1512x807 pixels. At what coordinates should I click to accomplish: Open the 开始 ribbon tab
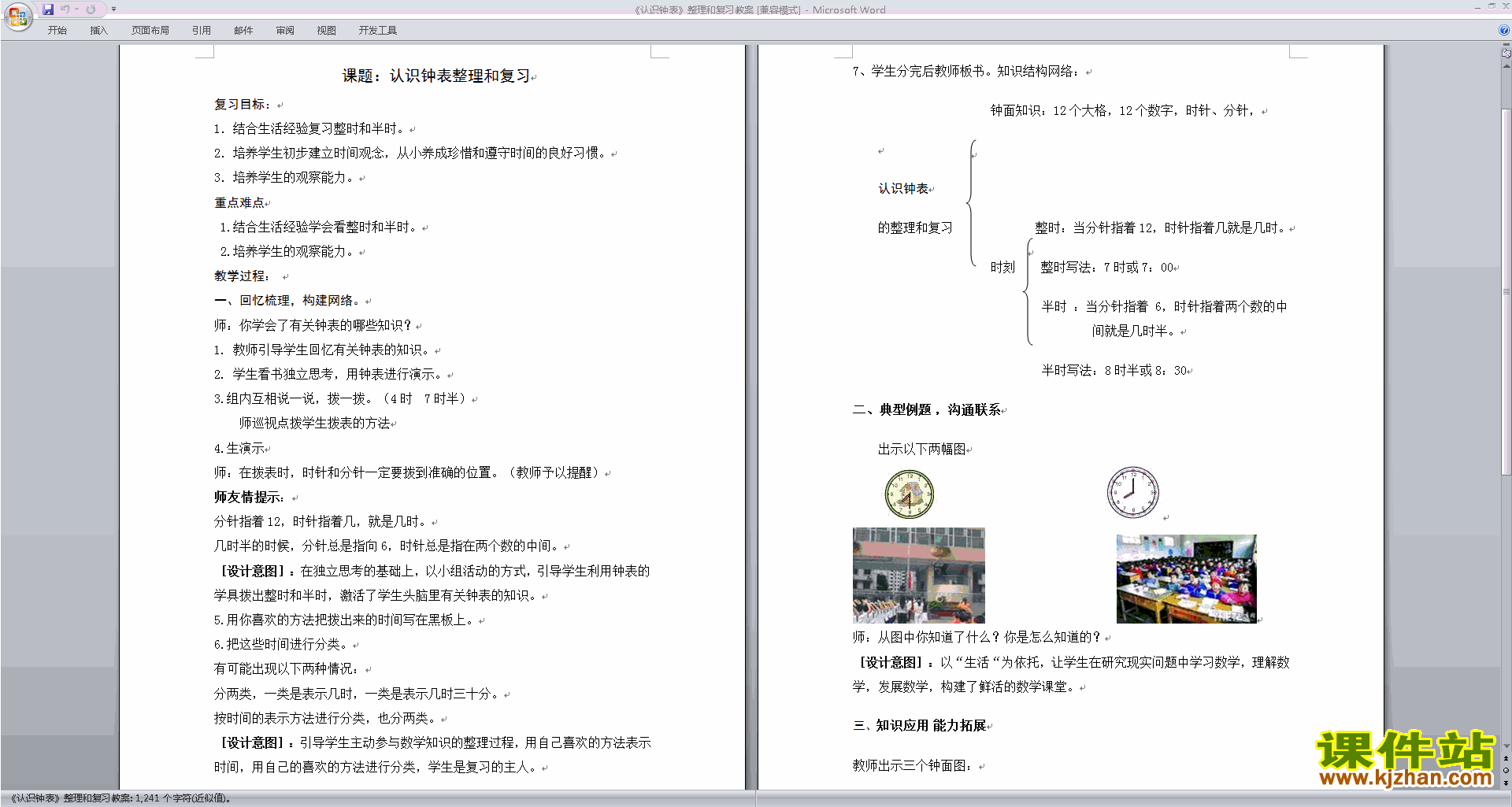click(57, 31)
